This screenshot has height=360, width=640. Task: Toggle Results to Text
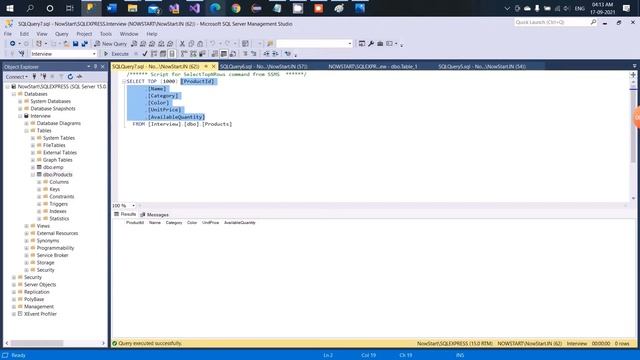pos(215,53)
